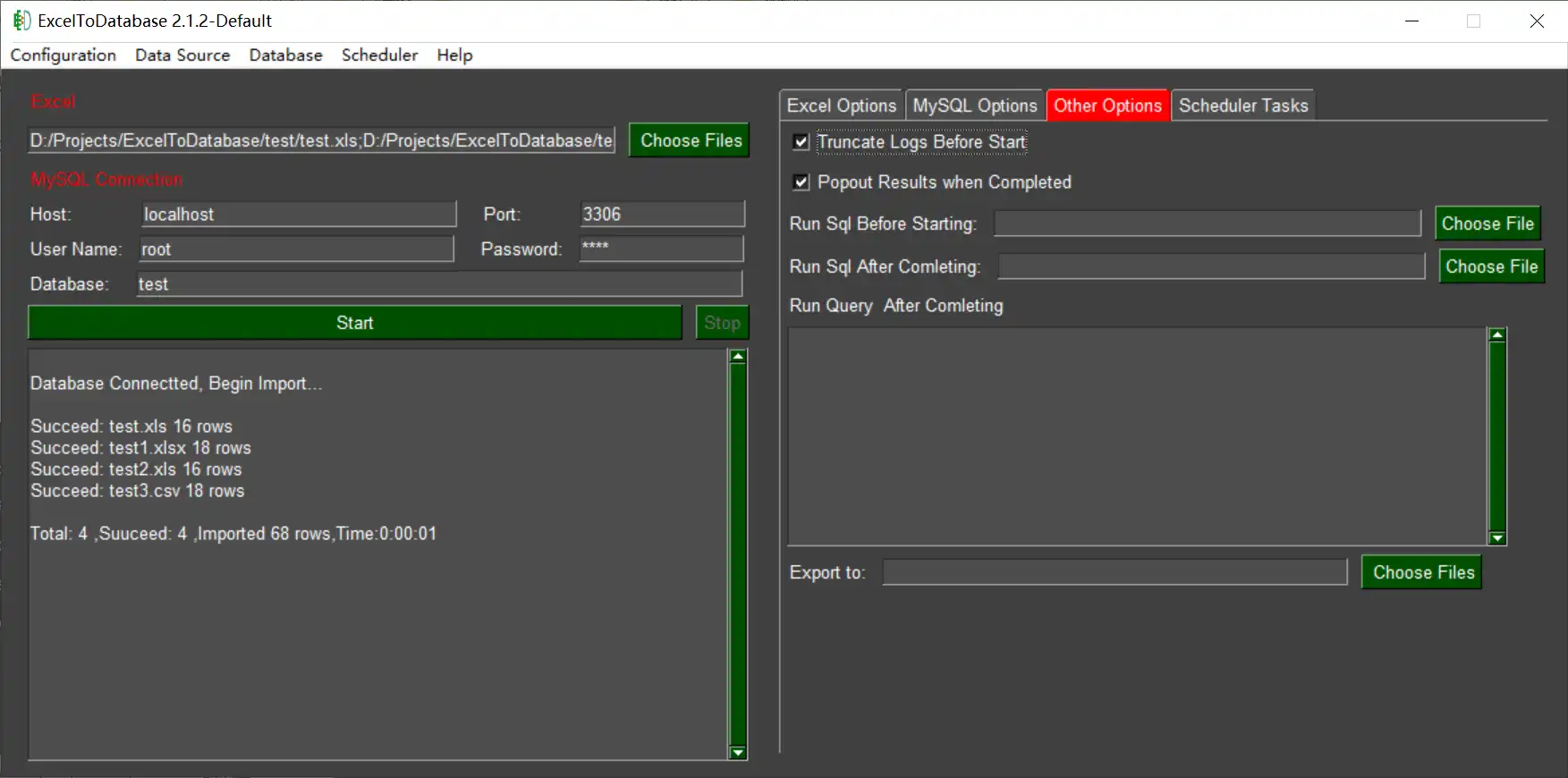Click the Port field showing 3306
The width and height of the screenshot is (1568, 778).
coord(662,214)
